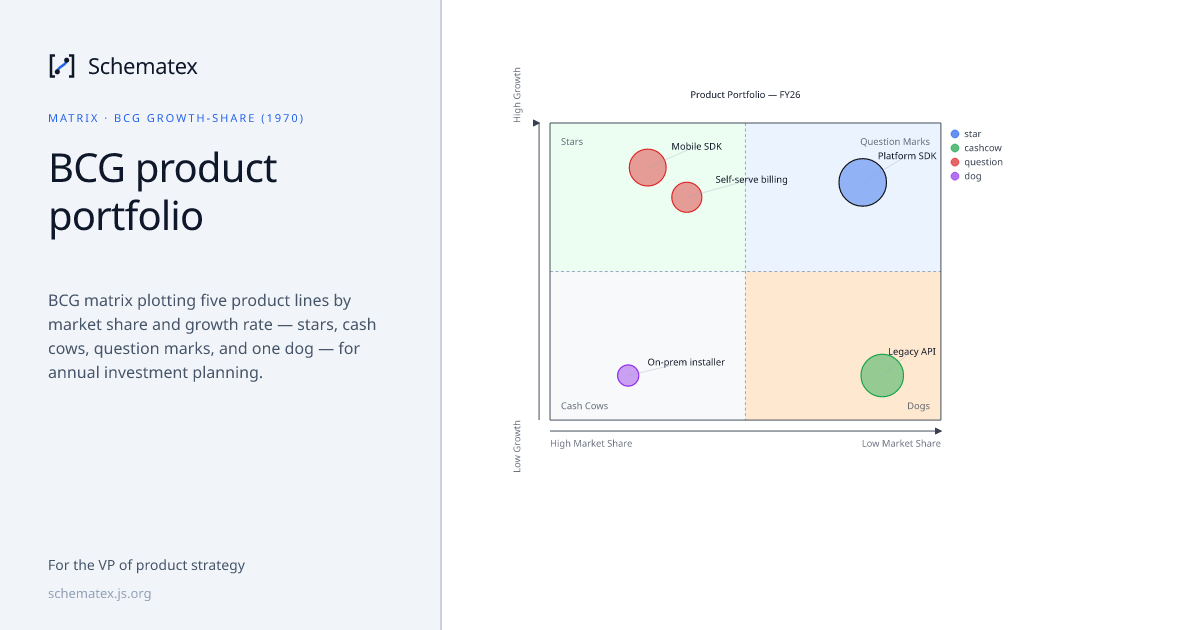Select the On-prem installer bubble
1200x630 pixels.
tap(628, 375)
